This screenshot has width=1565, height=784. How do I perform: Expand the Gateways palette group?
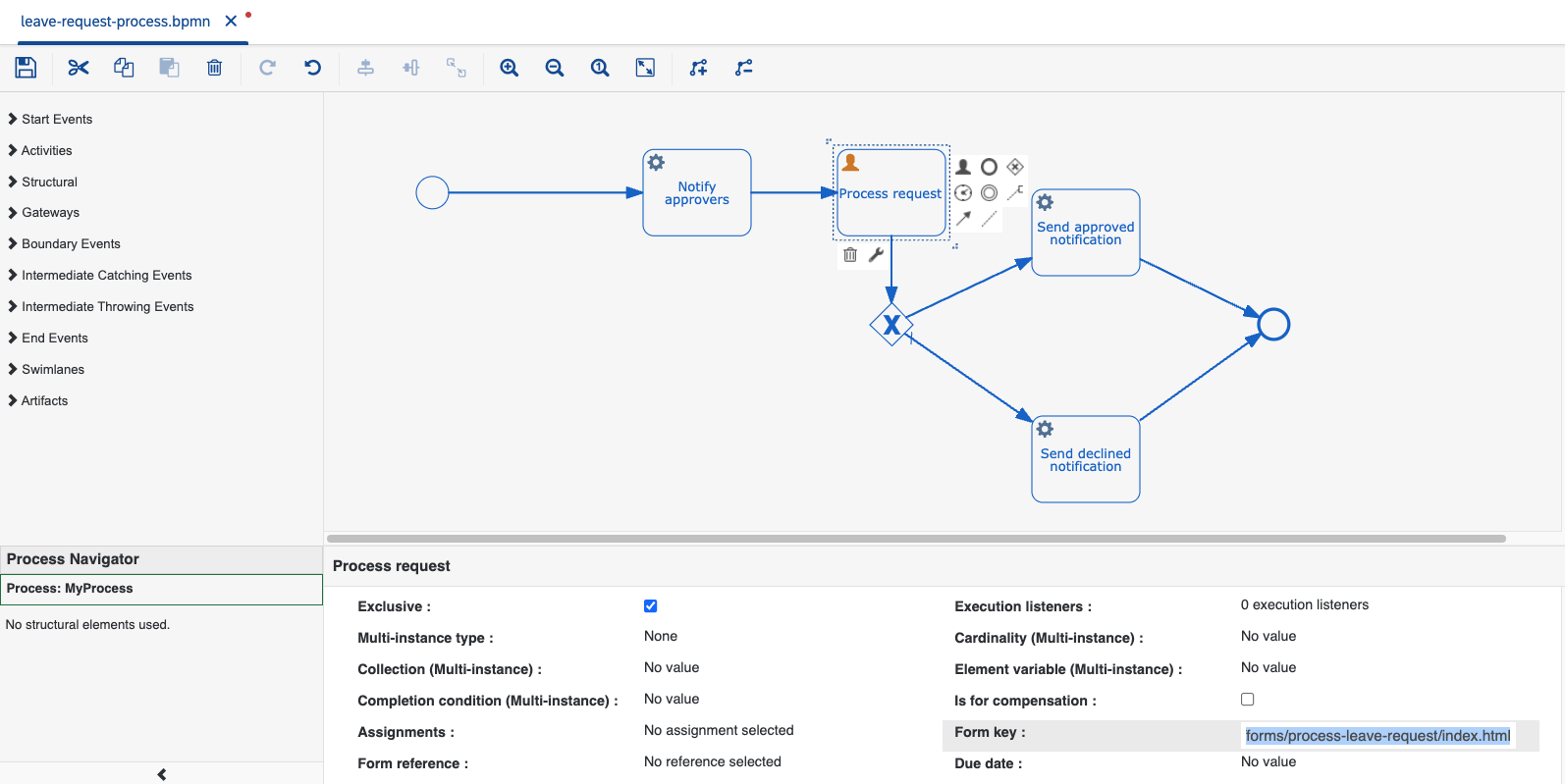pyautogui.click(x=43, y=212)
